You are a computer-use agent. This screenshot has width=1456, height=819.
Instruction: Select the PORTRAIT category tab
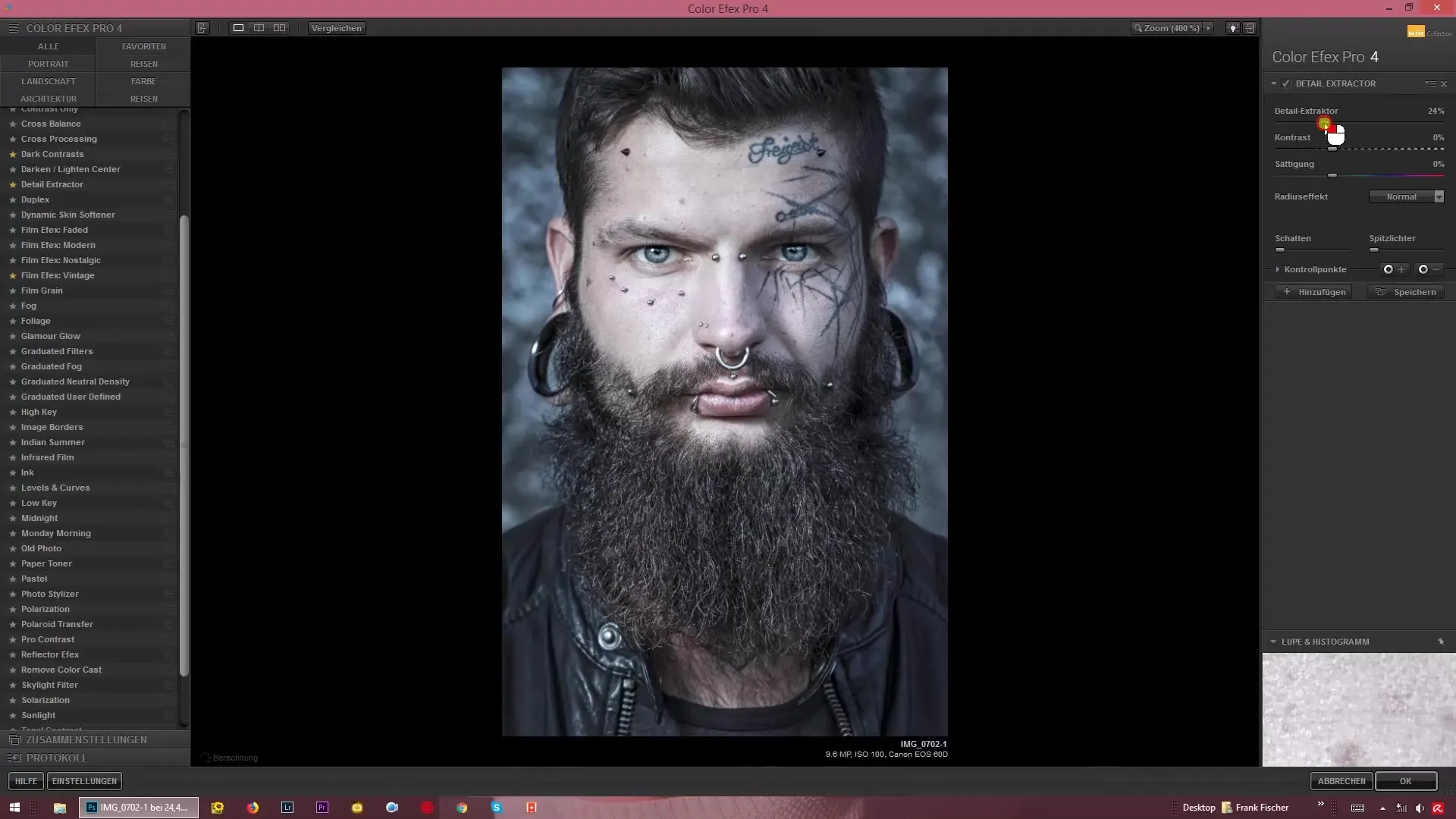coord(48,64)
